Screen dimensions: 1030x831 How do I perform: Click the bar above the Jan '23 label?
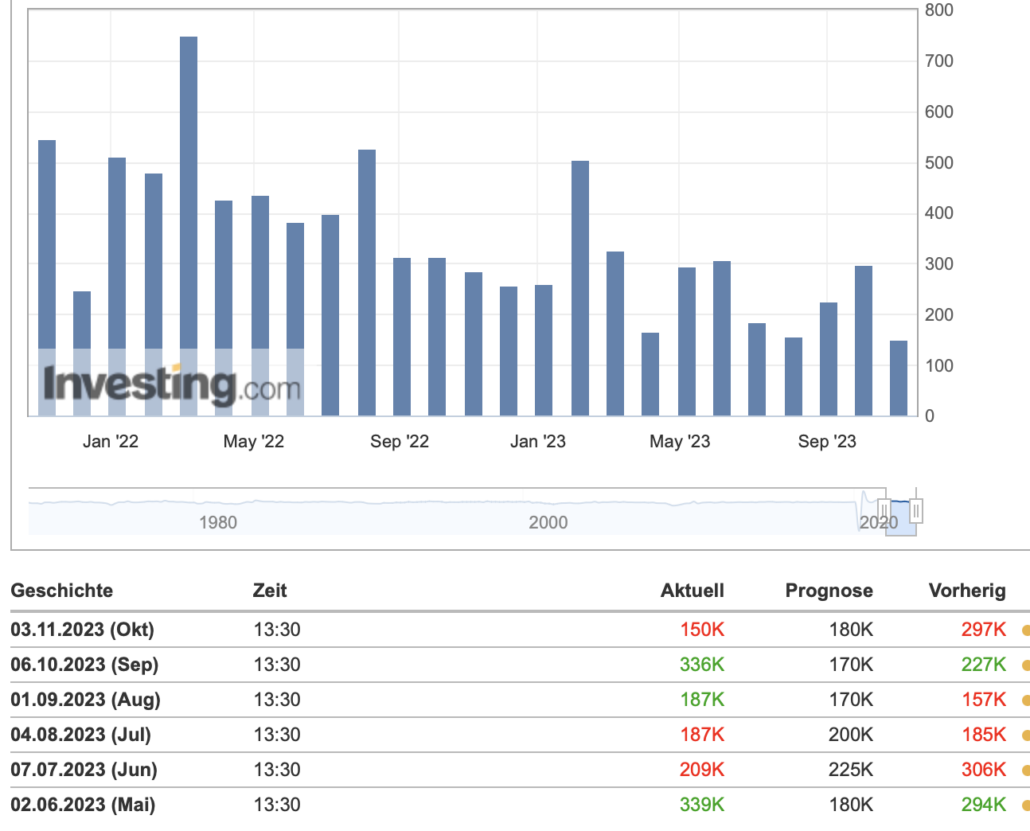[543, 350]
